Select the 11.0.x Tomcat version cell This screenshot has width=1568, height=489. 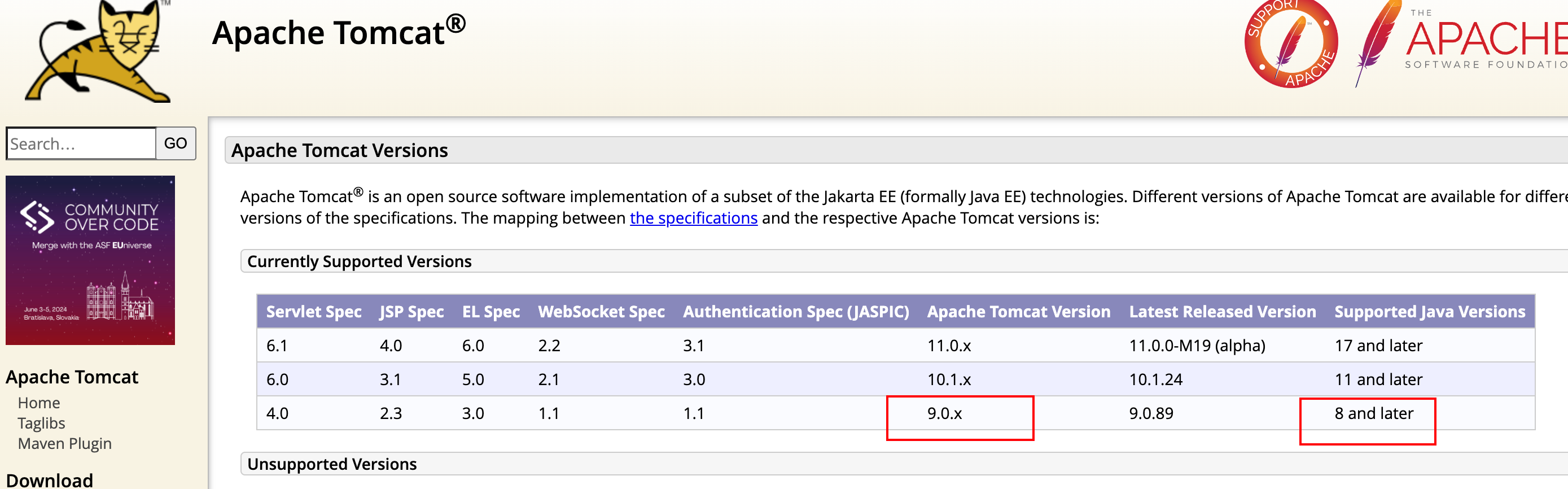click(949, 346)
